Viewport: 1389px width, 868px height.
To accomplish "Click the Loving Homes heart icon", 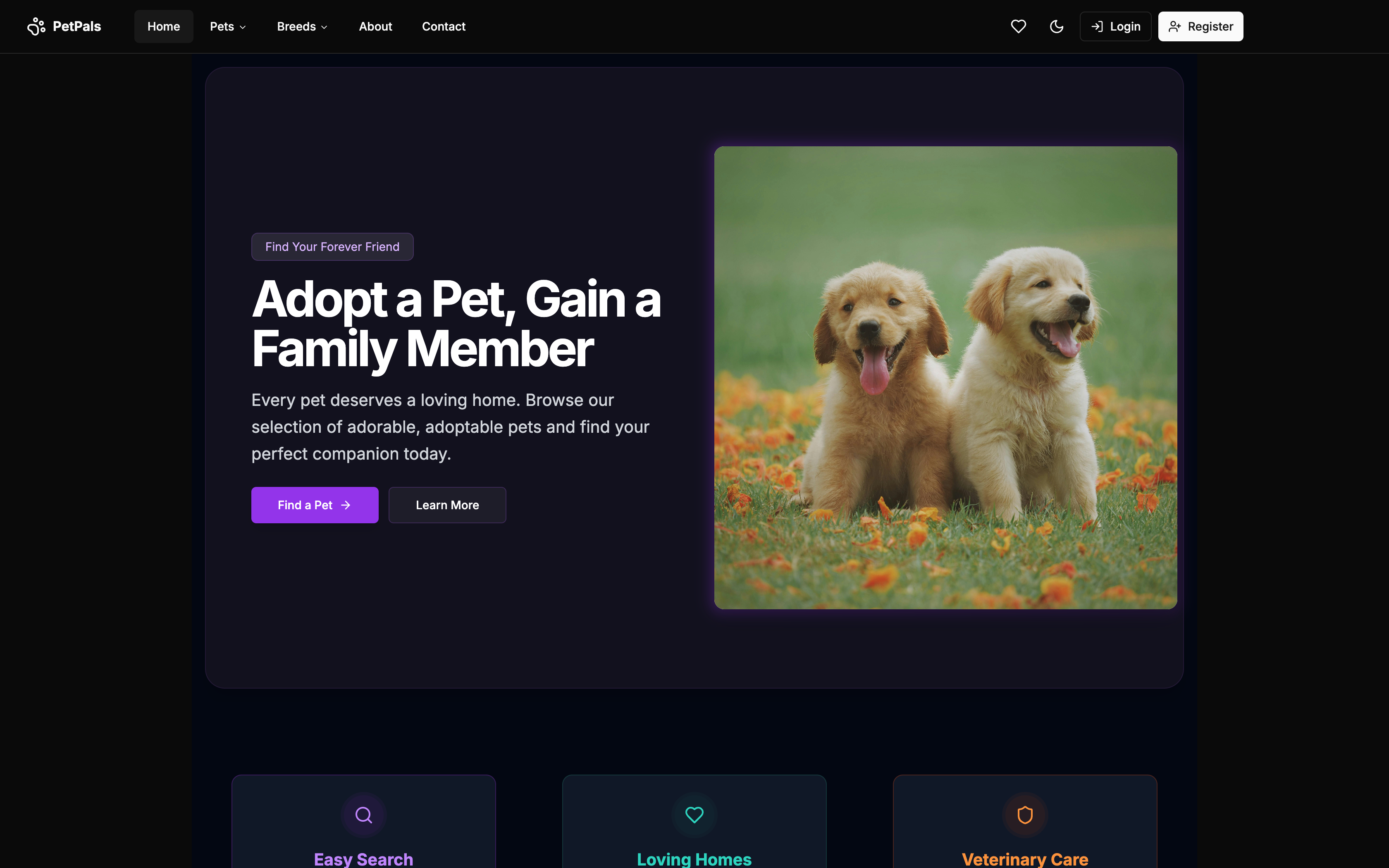I will pyautogui.click(x=694, y=815).
